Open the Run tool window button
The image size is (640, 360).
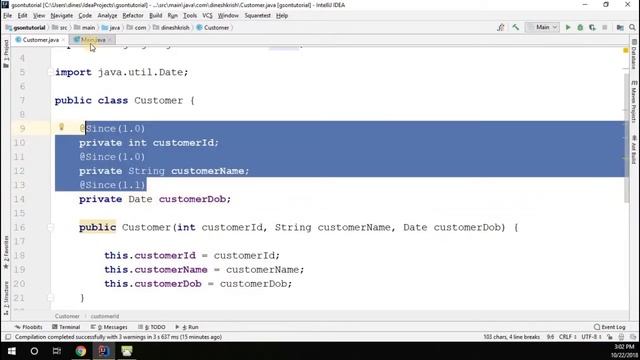pos(187,327)
